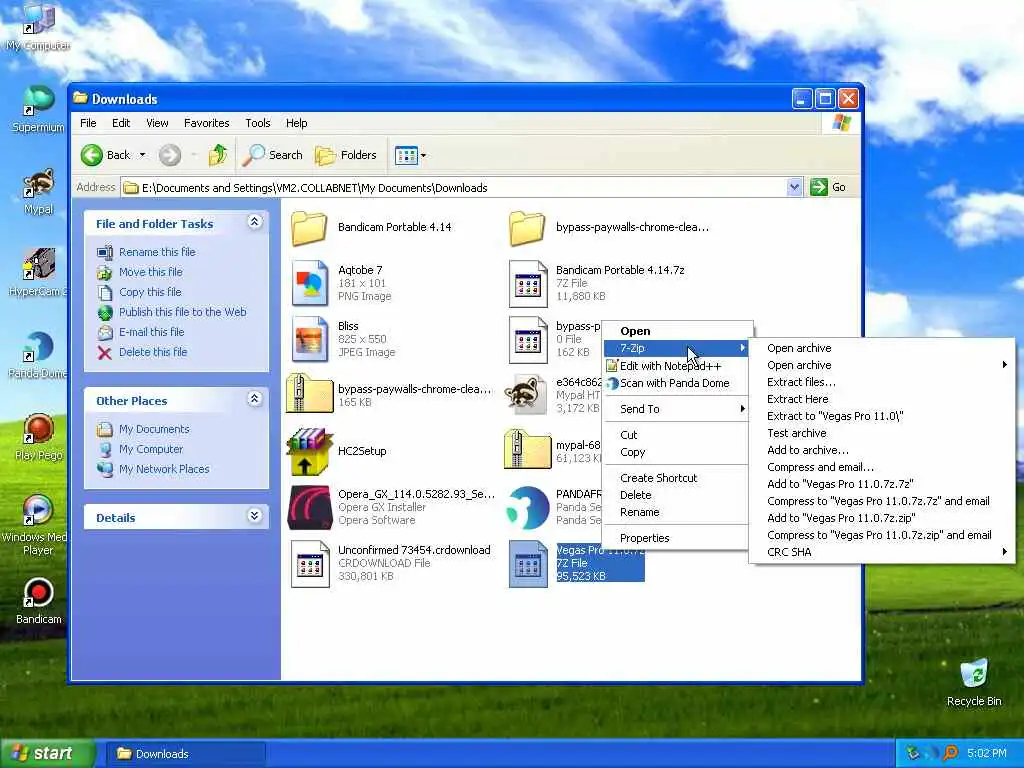The height and width of the screenshot is (768, 1024).
Task: Open the Tools menu
Action: 257,123
